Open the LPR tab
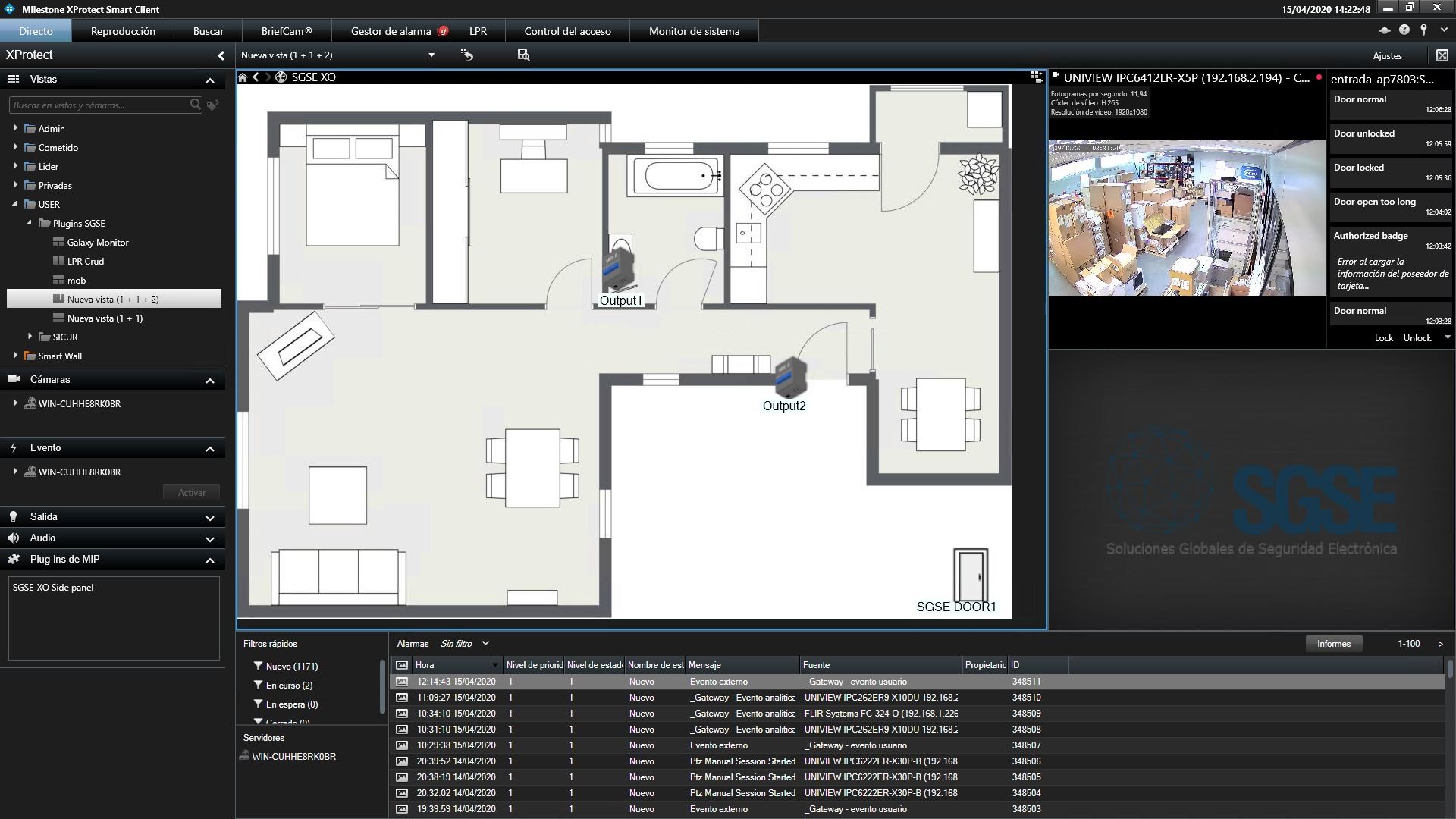The height and width of the screenshot is (819, 1456). (x=478, y=31)
